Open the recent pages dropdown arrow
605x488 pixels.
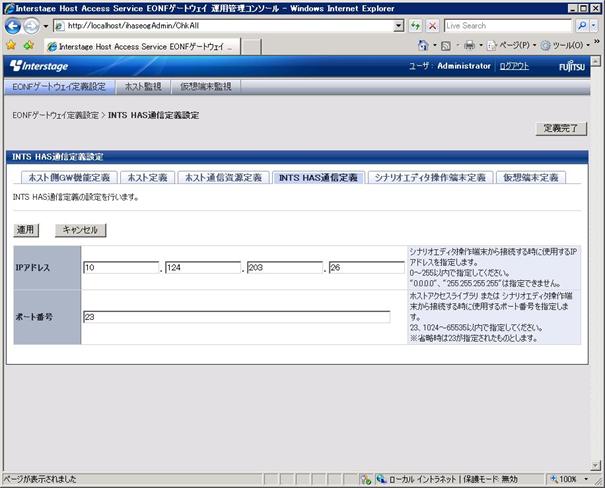[x=46, y=26]
